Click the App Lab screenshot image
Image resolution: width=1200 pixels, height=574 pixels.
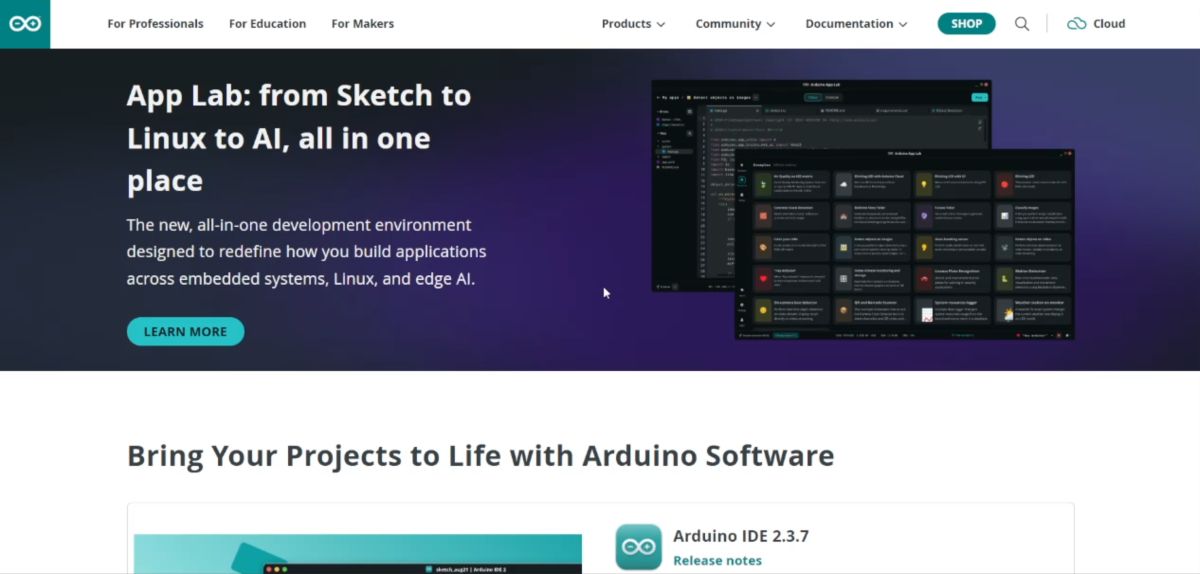click(x=862, y=210)
